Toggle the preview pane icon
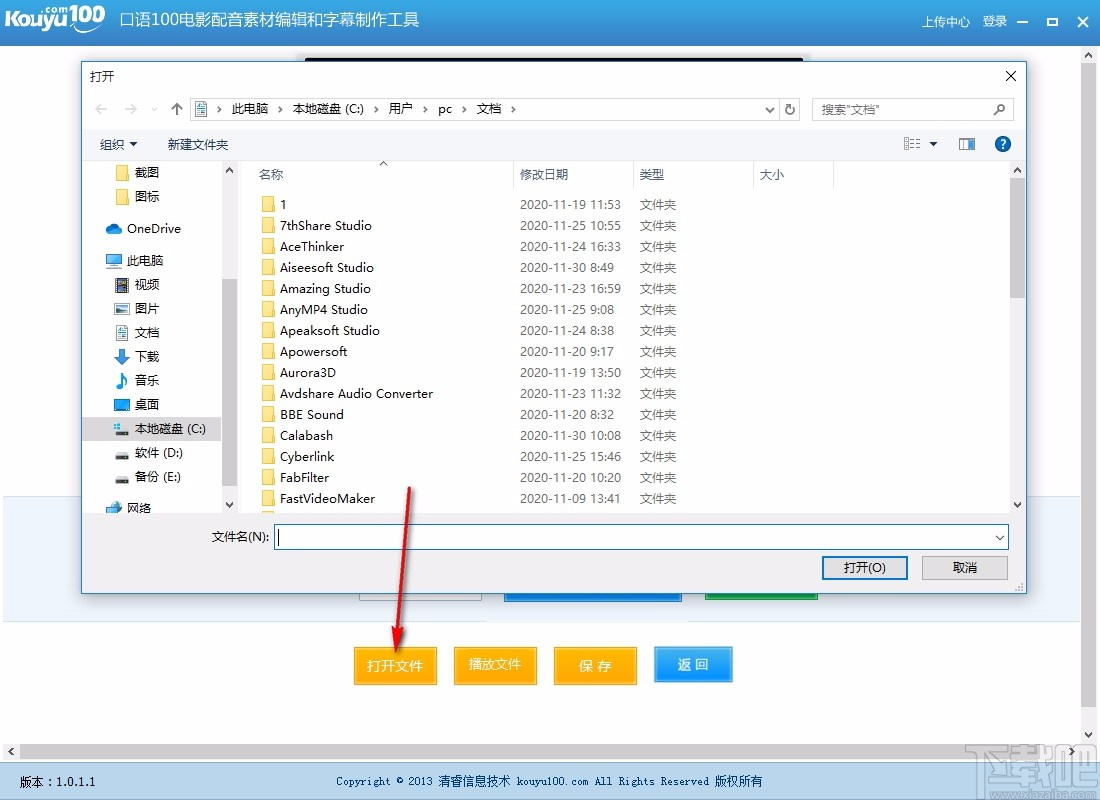Screen dimensions: 1100x800 click(967, 144)
